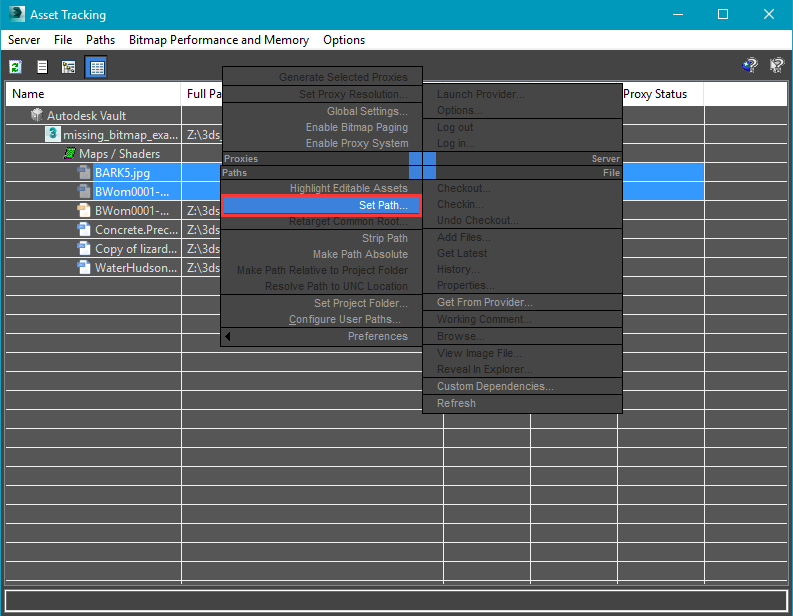Viewport: 793px width, 616px height.
Task: Click the 3ds Max app icon in title bar
Action: [16, 14]
